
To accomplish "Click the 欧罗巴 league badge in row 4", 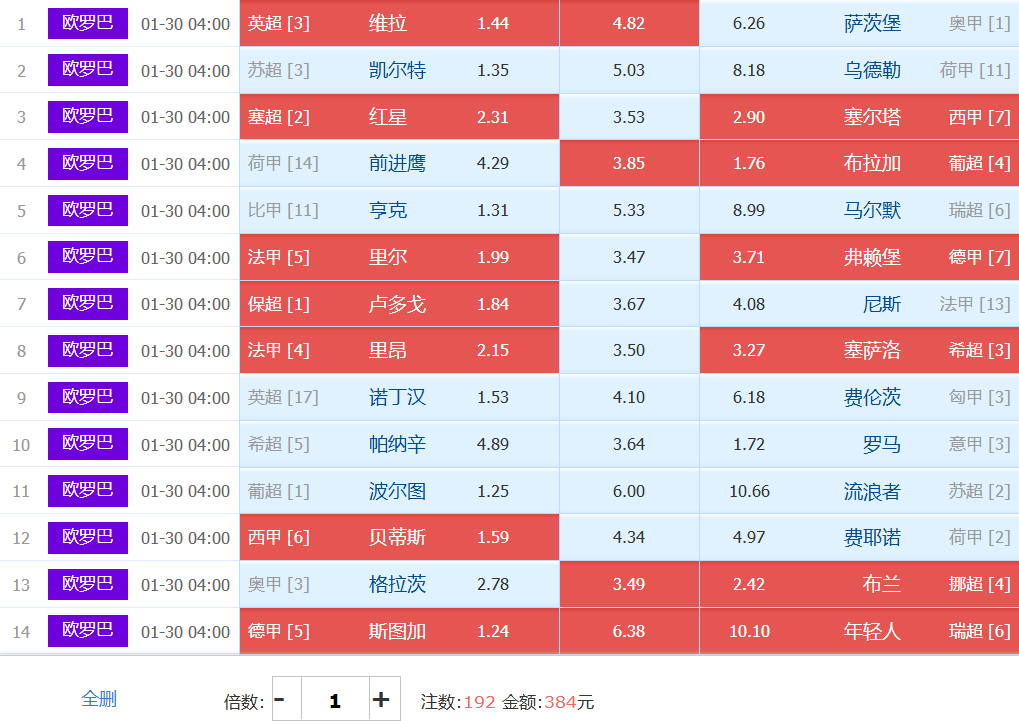I will point(88,163).
